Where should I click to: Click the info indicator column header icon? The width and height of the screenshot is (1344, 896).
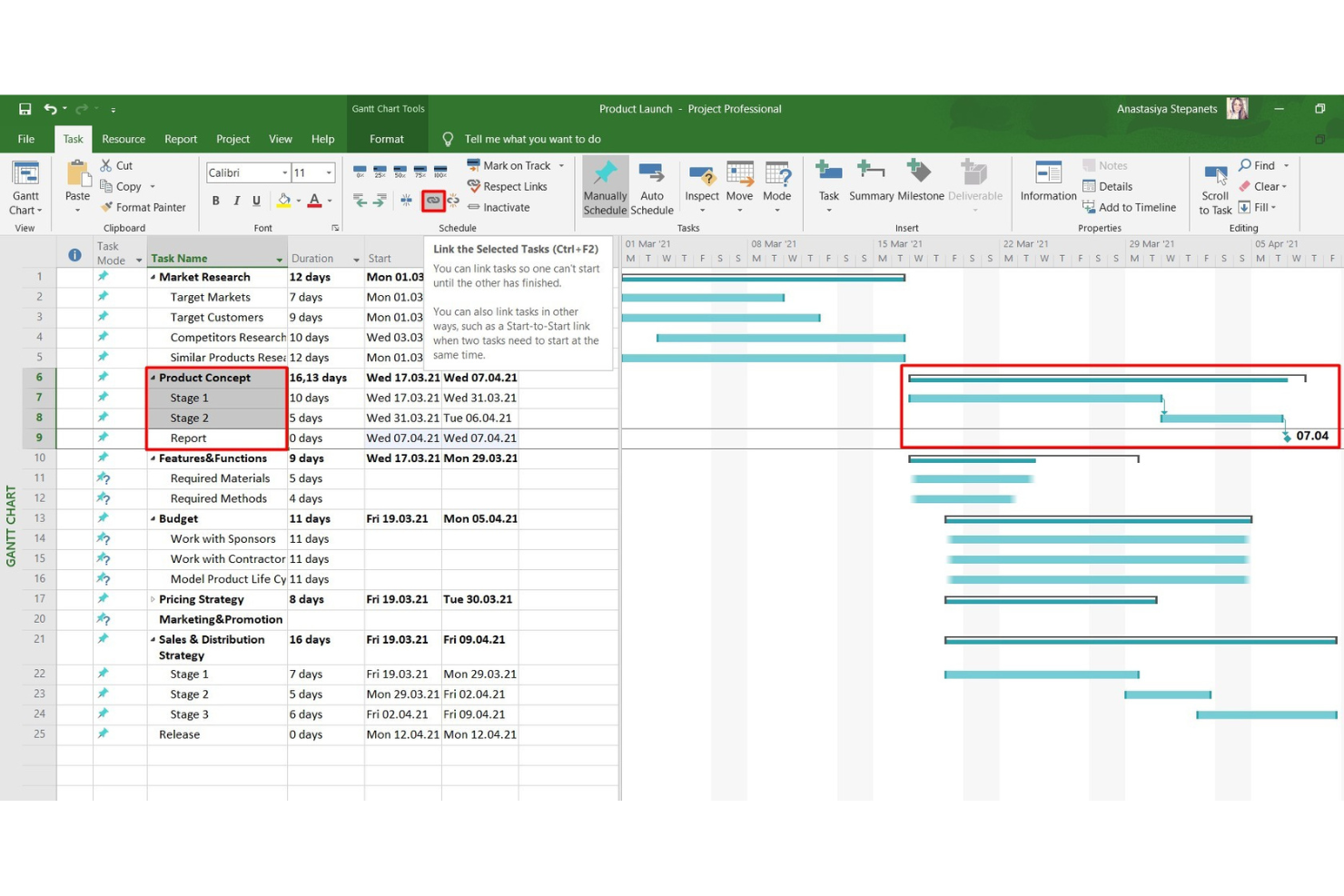click(74, 255)
